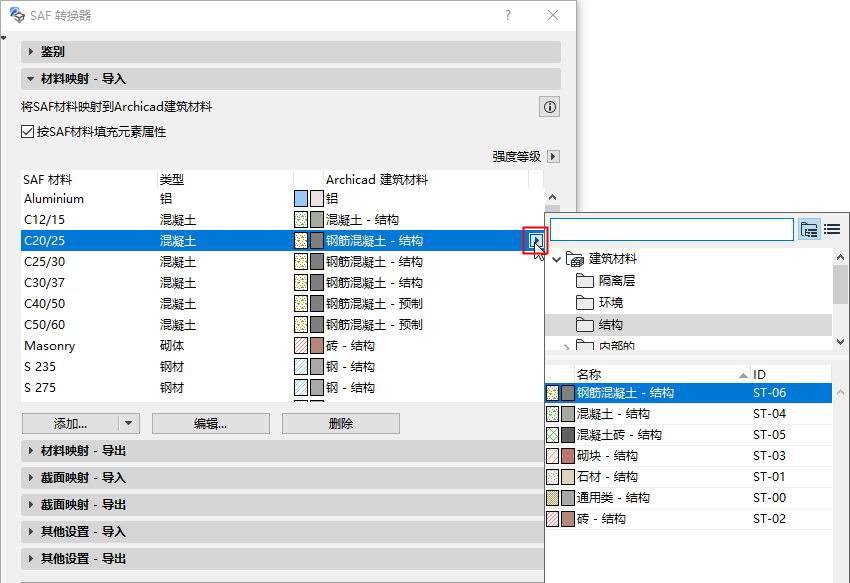Click the Archicad 建筑材料 column header
The image size is (850, 583).
coord(426,180)
